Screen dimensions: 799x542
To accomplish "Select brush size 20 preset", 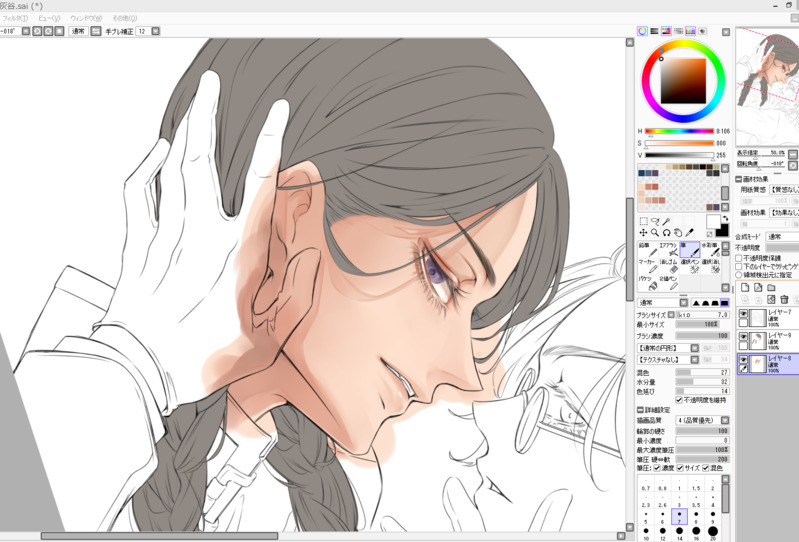I will (x=713, y=533).
